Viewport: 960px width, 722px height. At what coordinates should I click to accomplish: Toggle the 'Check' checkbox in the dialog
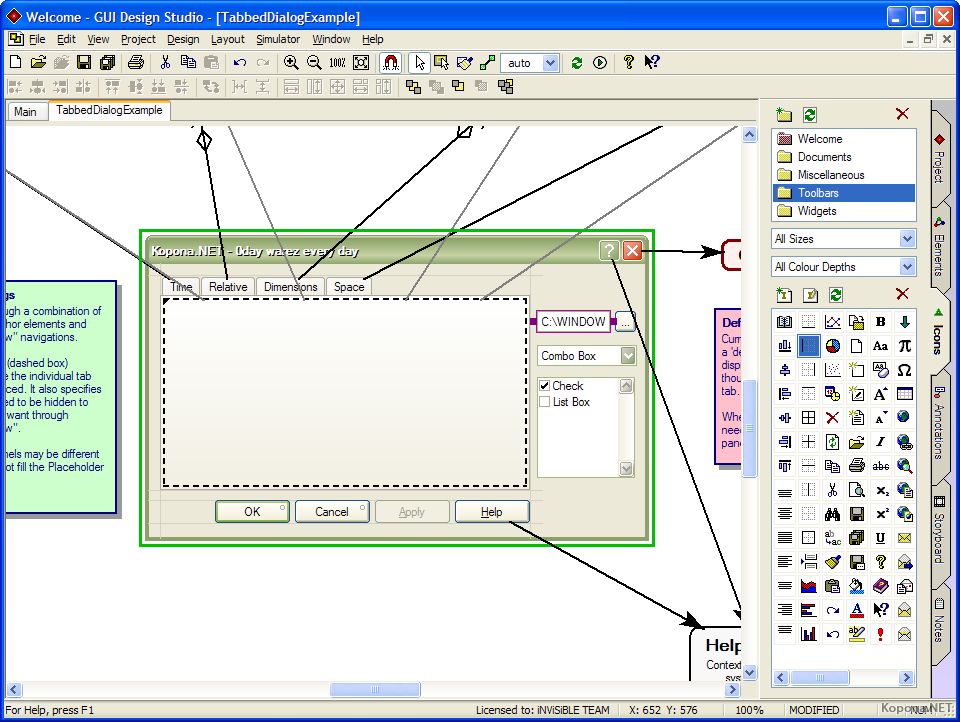[544, 386]
